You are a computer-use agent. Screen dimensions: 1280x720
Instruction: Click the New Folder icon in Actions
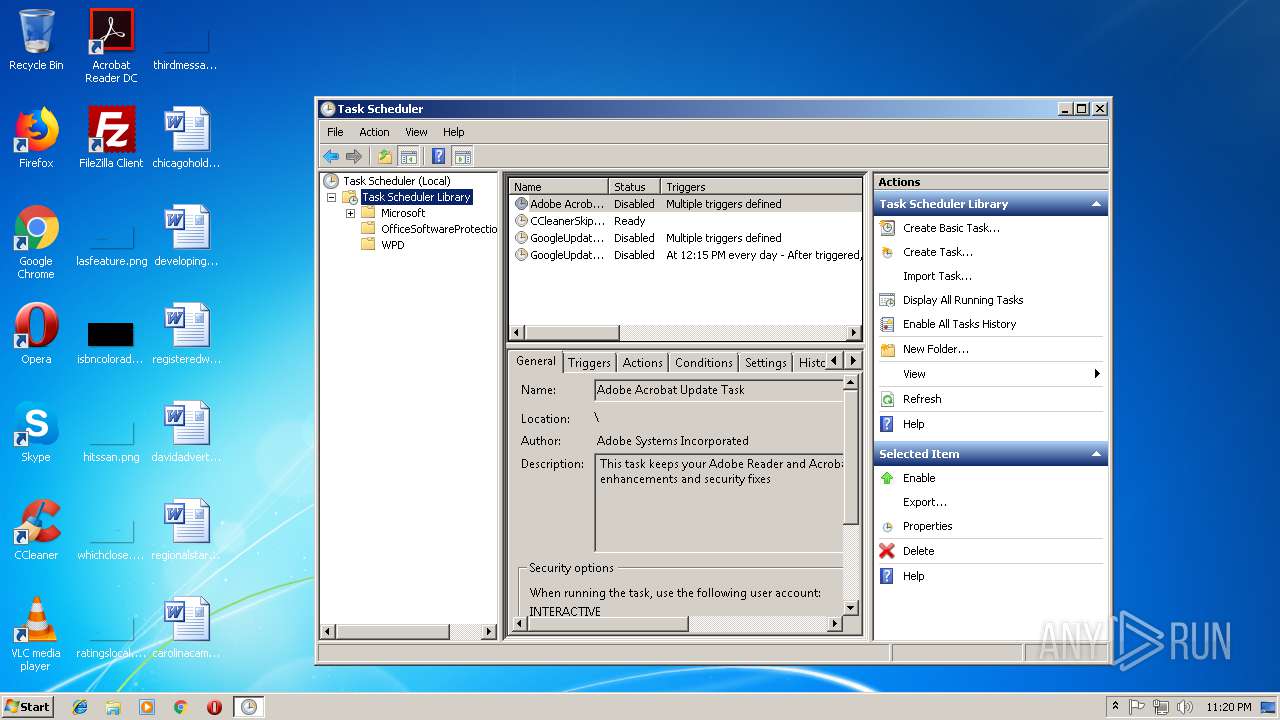[x=887, y=349]
